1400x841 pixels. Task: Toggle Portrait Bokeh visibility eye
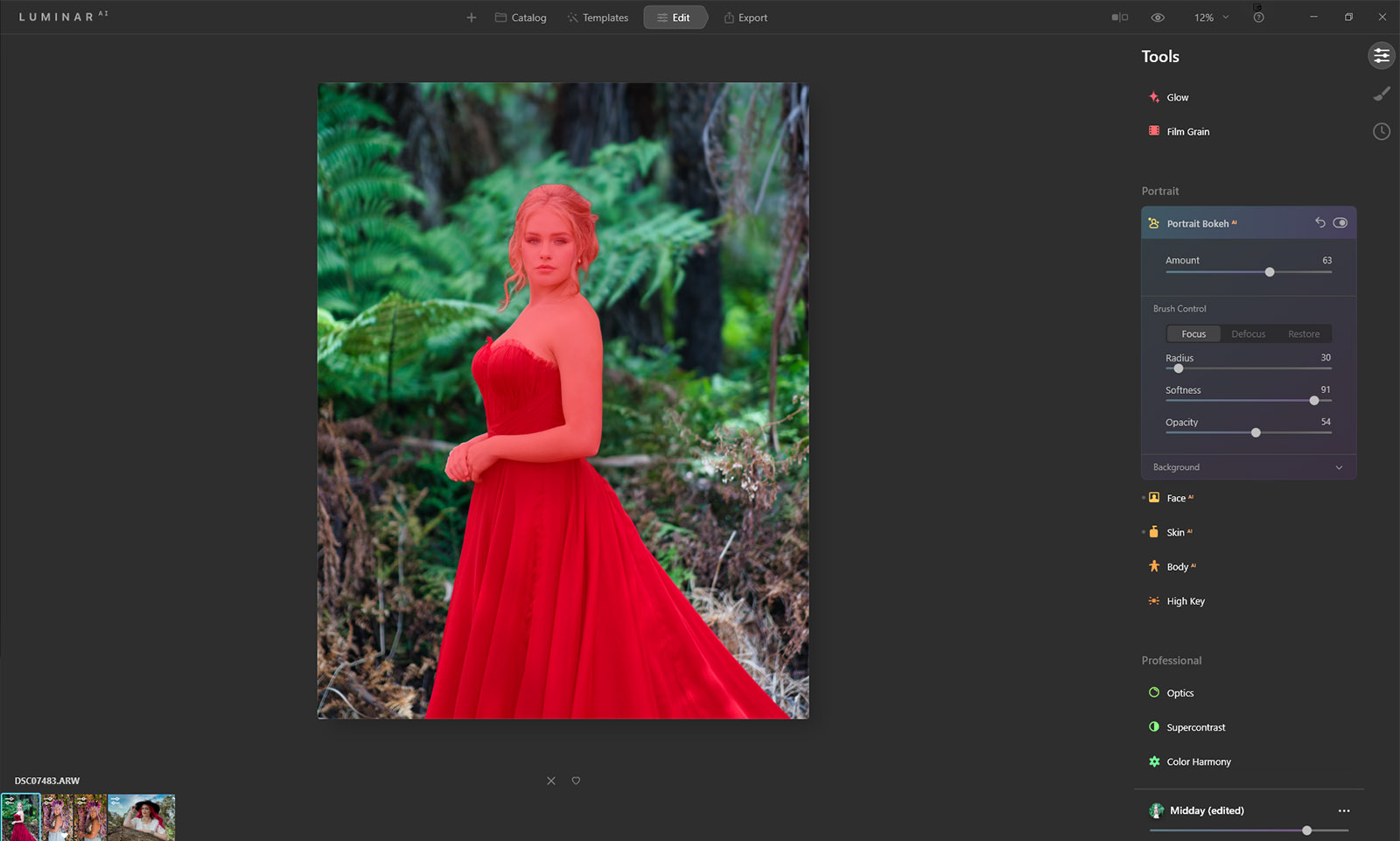click(1340, 223)
